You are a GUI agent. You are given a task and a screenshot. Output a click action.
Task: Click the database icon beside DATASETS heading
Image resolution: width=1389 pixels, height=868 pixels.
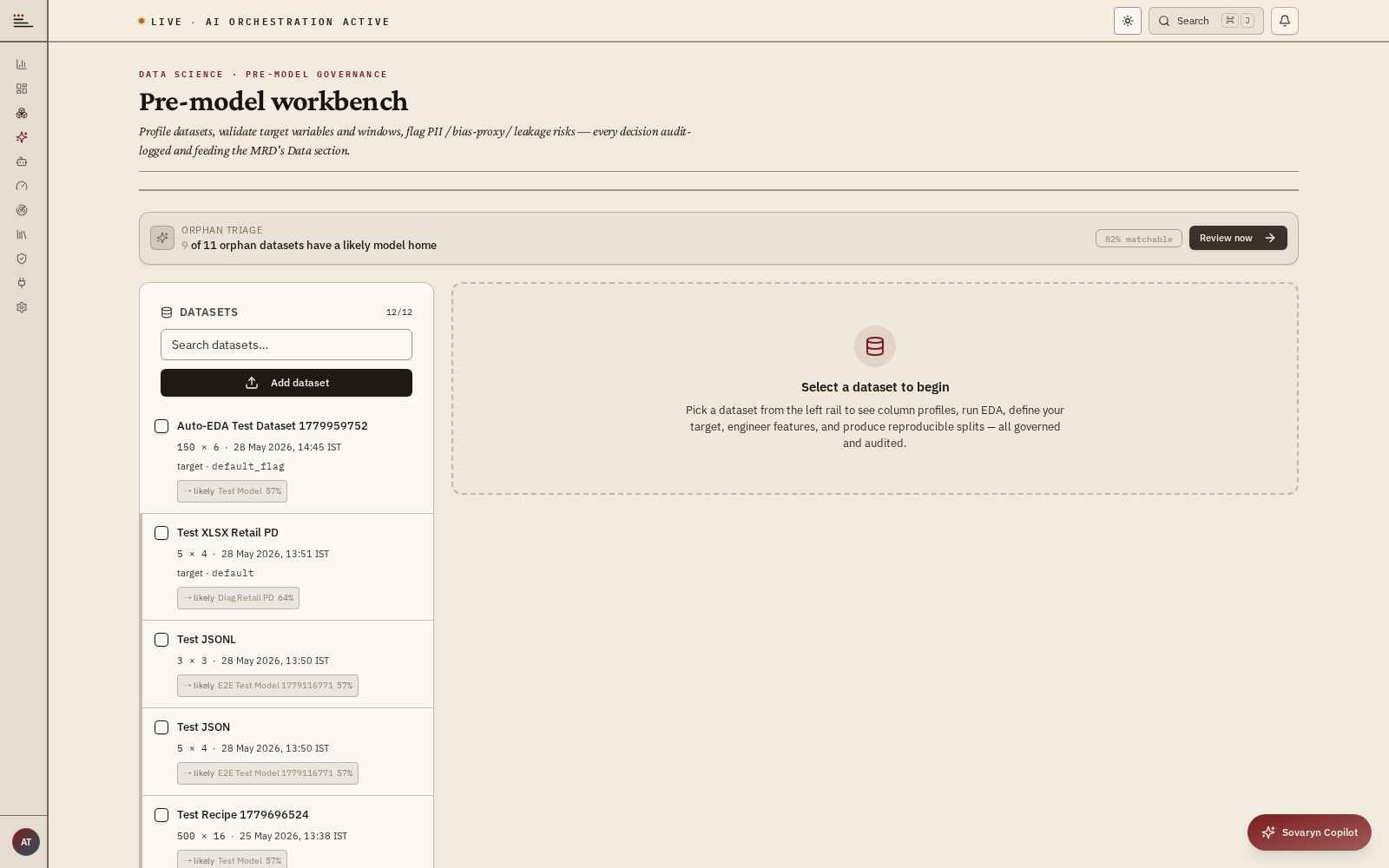click(167, 312)
